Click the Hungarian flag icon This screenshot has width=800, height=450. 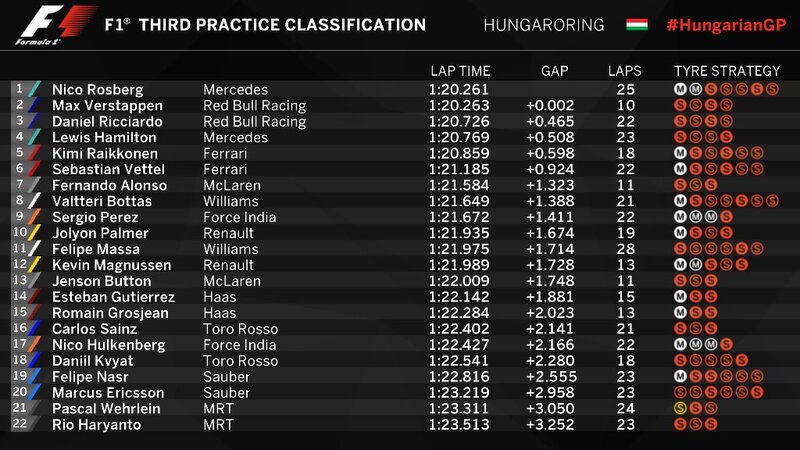(x=637, y=25)
